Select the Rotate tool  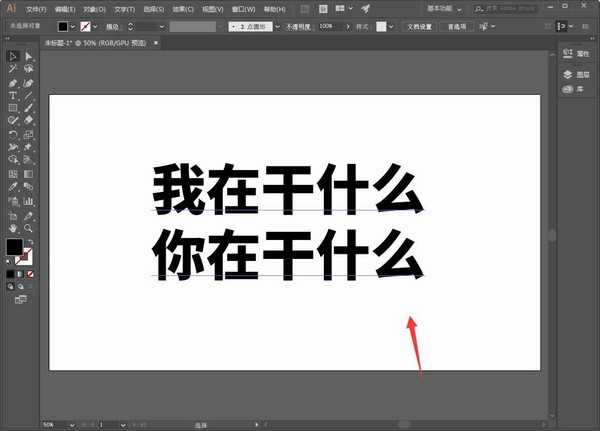[x=13, y=135]
